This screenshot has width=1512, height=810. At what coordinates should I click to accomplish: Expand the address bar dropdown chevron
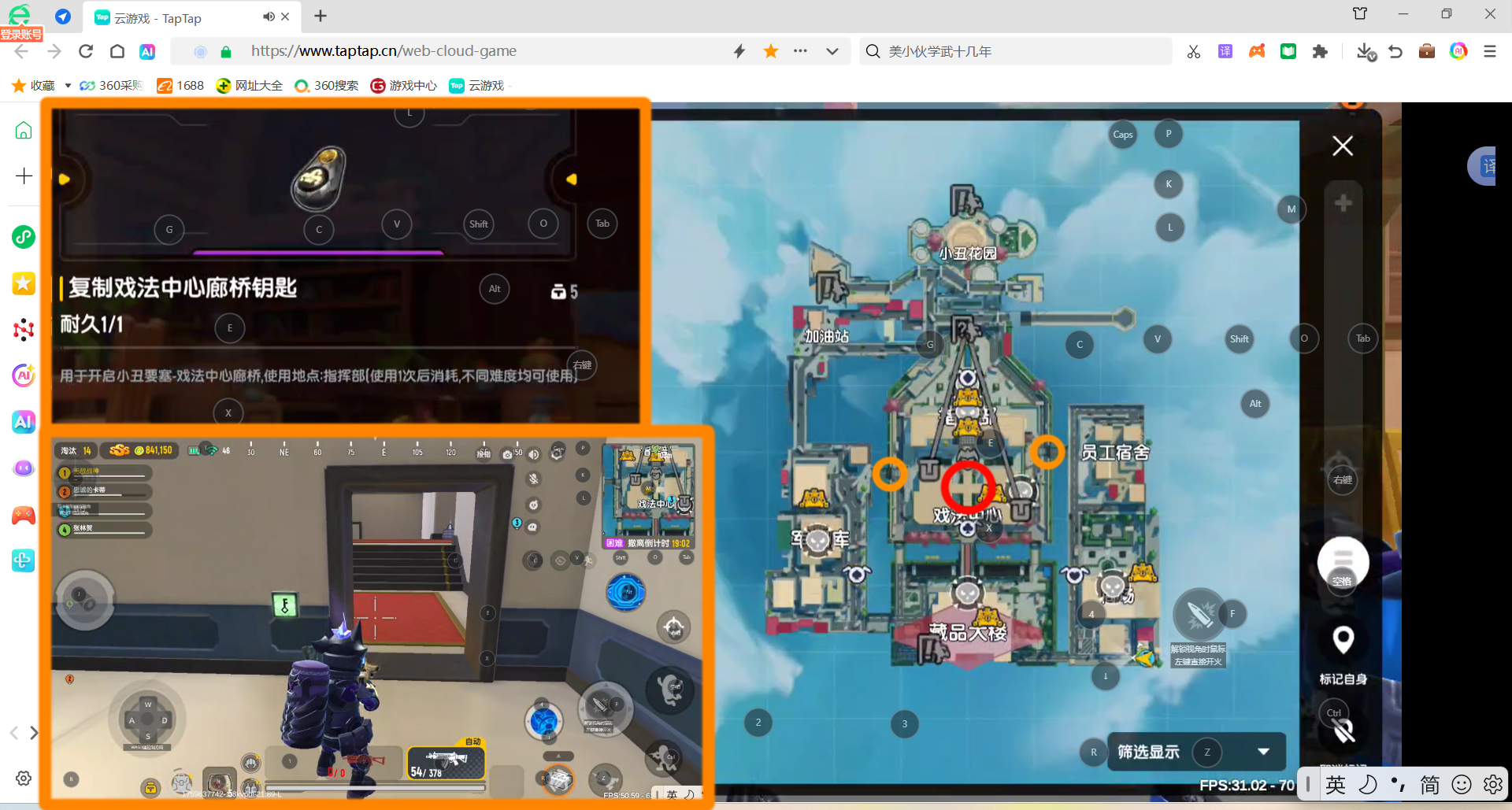832,51
